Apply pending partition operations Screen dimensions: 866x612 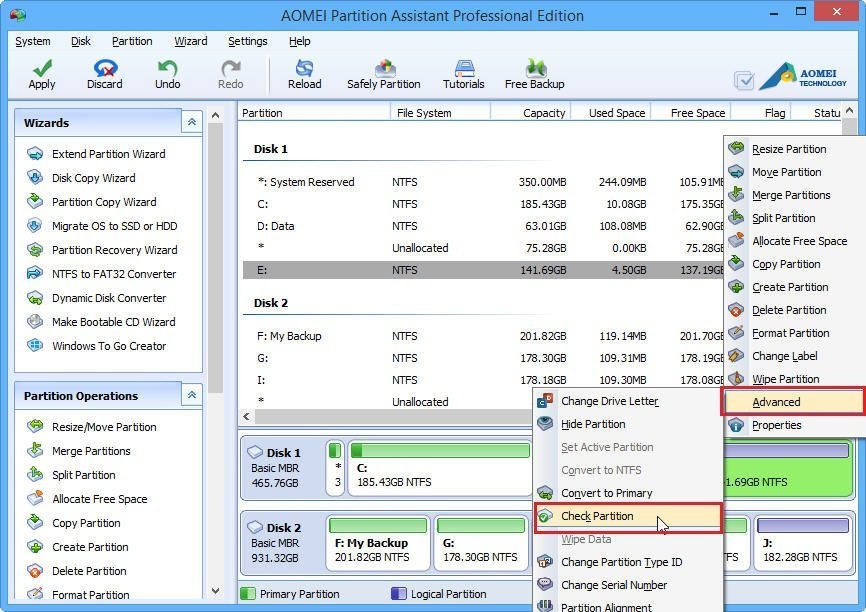(41, 73)
